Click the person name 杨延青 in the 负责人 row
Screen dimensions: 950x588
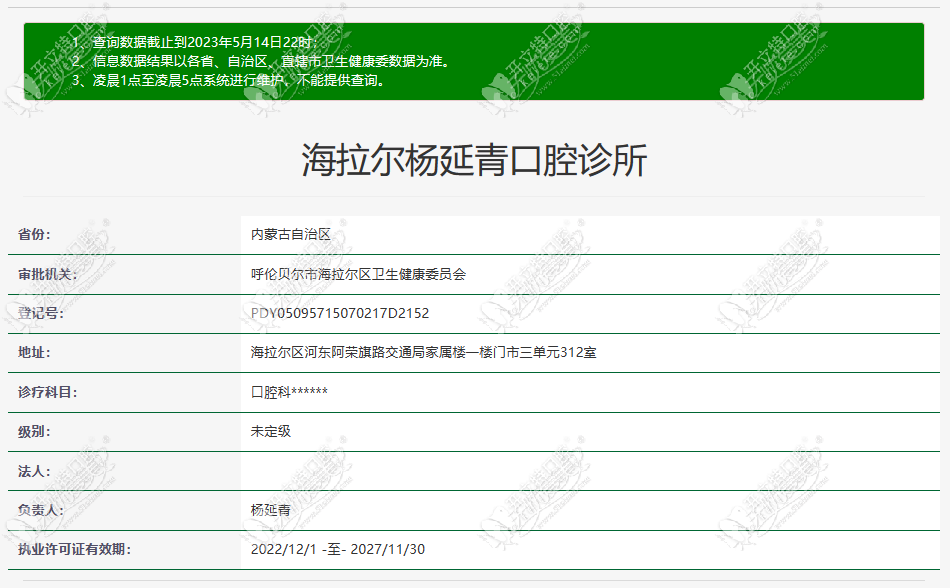(271, 510)
